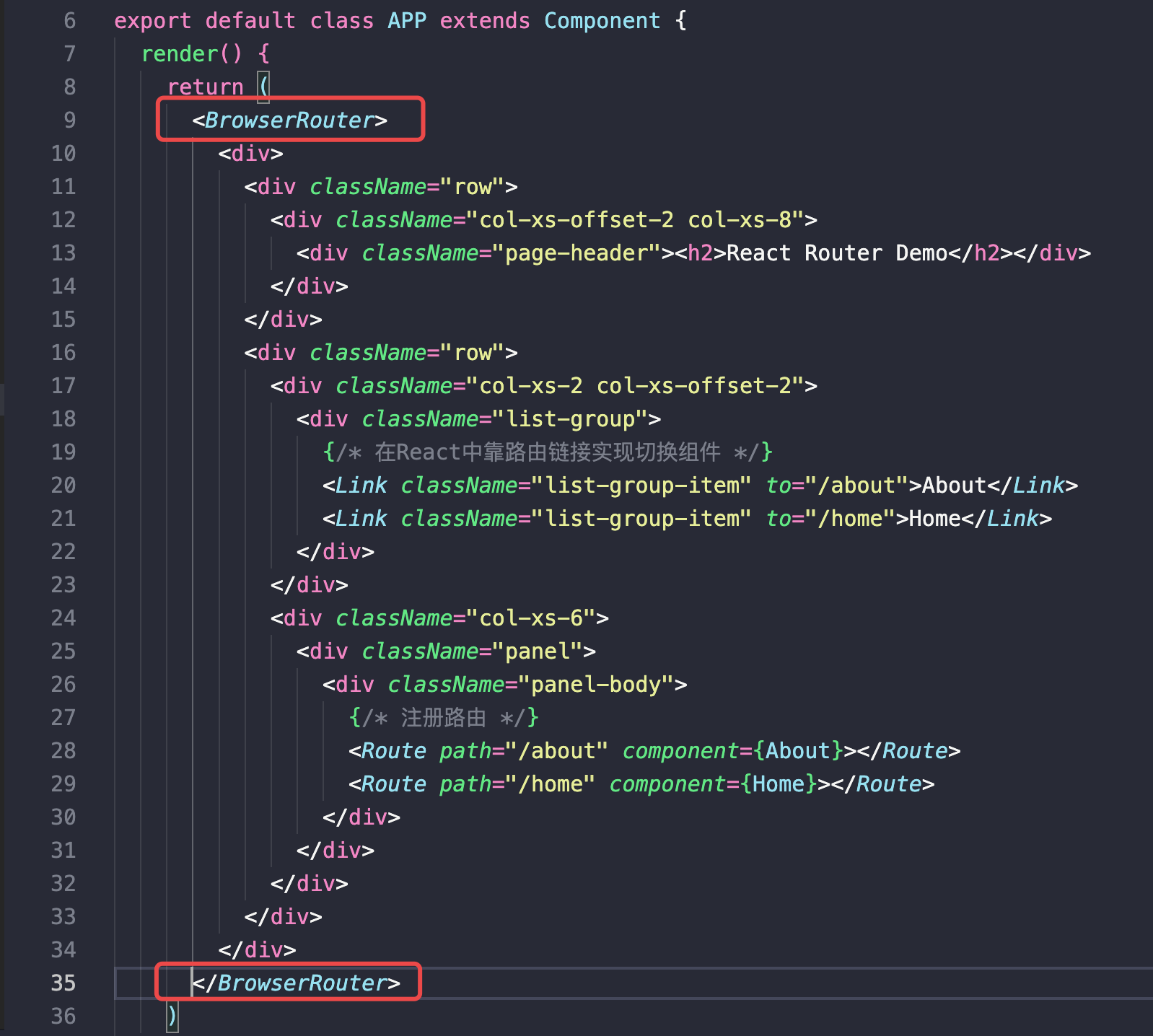The width and height of the screenshot is (1153, 1036).
Task: Click the 'default' keyword
Action: pos(250,21)
